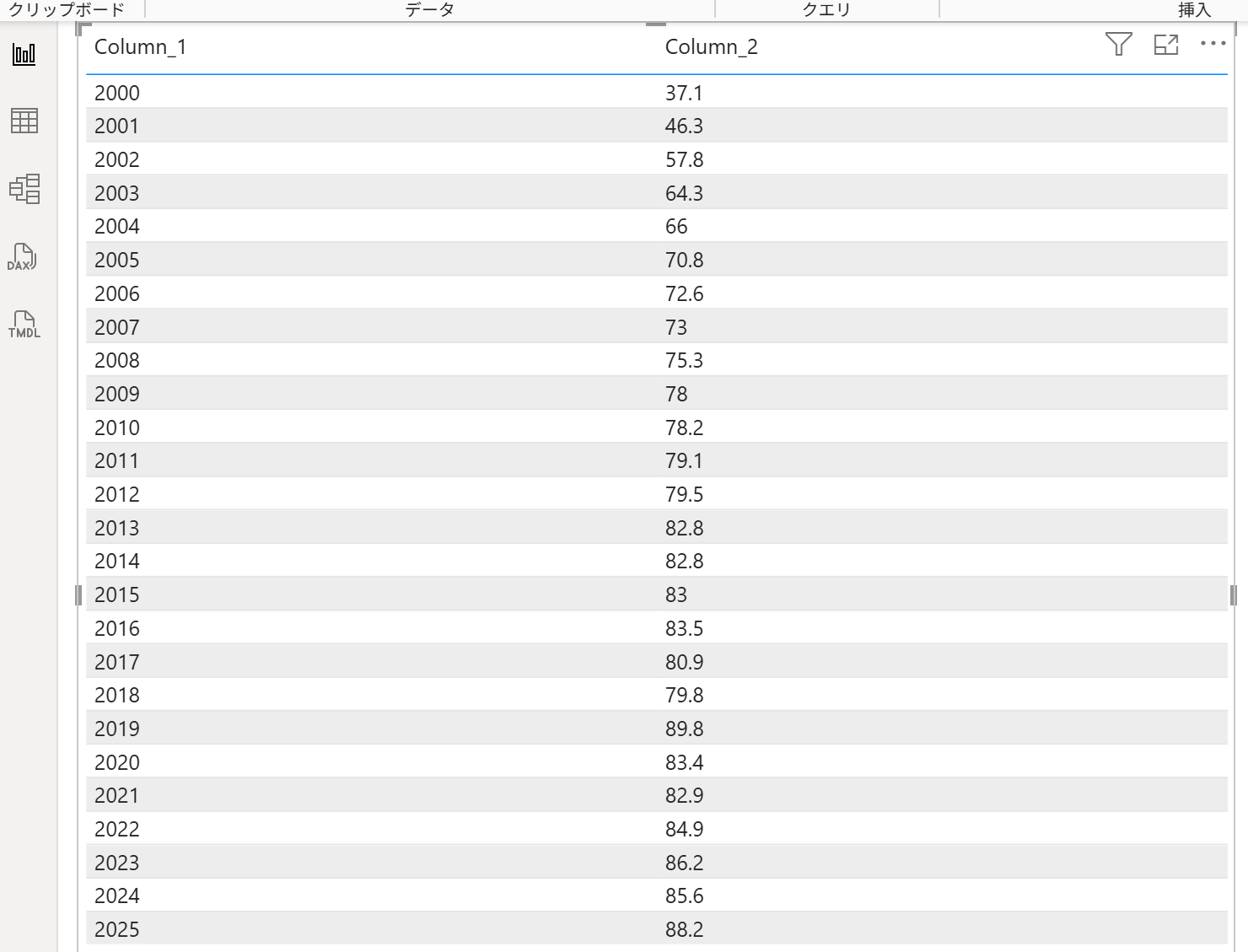Open the DAX query view icon
The height and width of the screenshot is (952, 1248).
pos(23,256)
